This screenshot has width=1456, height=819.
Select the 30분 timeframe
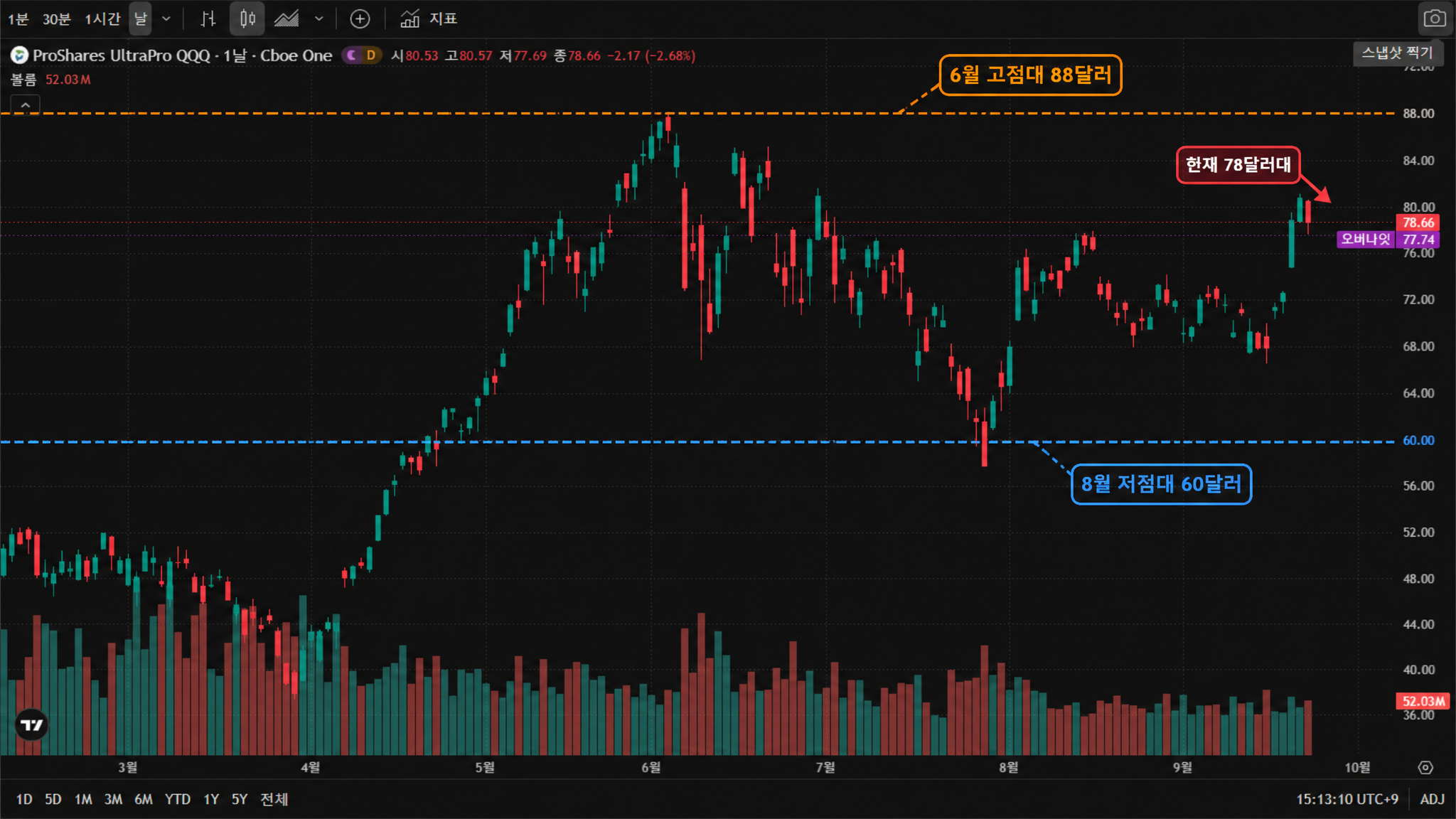pyautogui.click(x=56, y=19)
